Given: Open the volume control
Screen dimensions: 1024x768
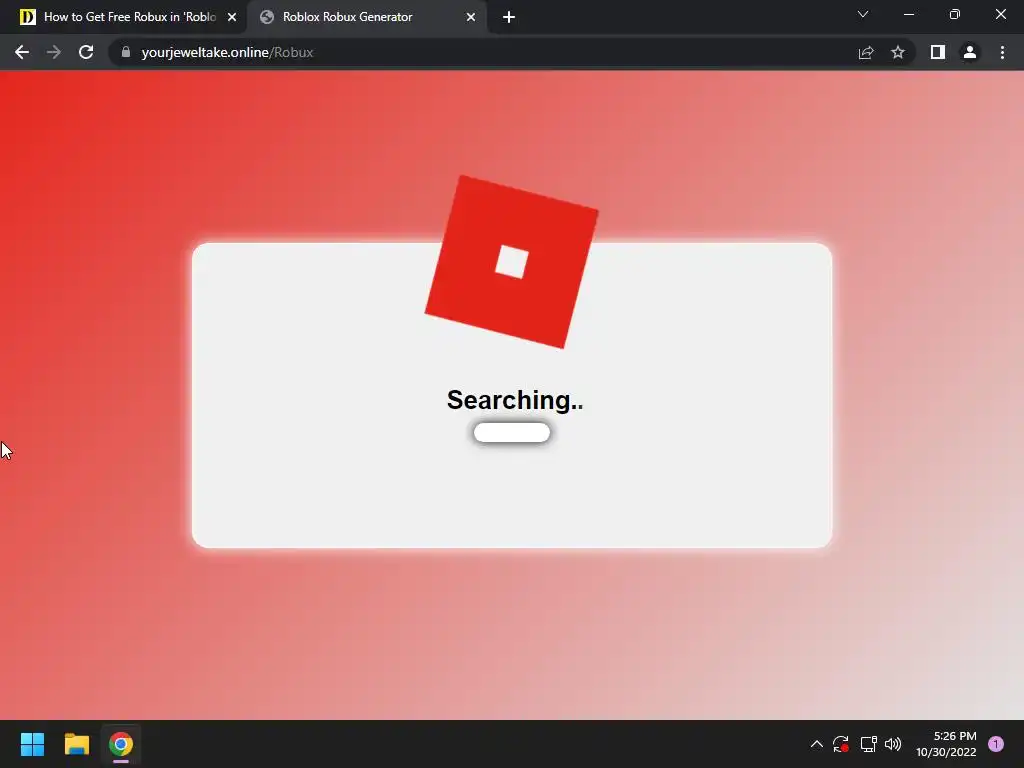Looking at the screenshot, I should point(893,744).
